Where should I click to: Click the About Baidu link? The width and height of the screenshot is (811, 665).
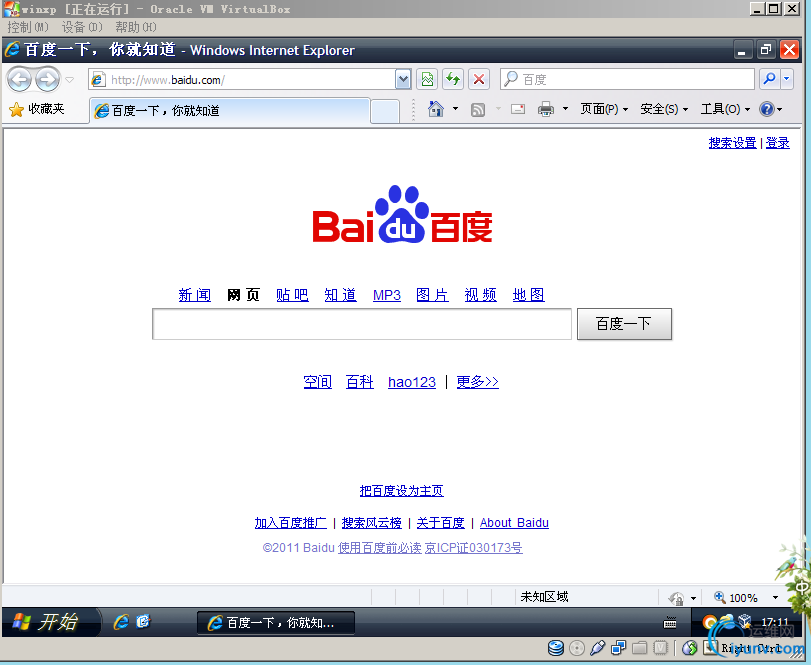(x=514, y=523)
